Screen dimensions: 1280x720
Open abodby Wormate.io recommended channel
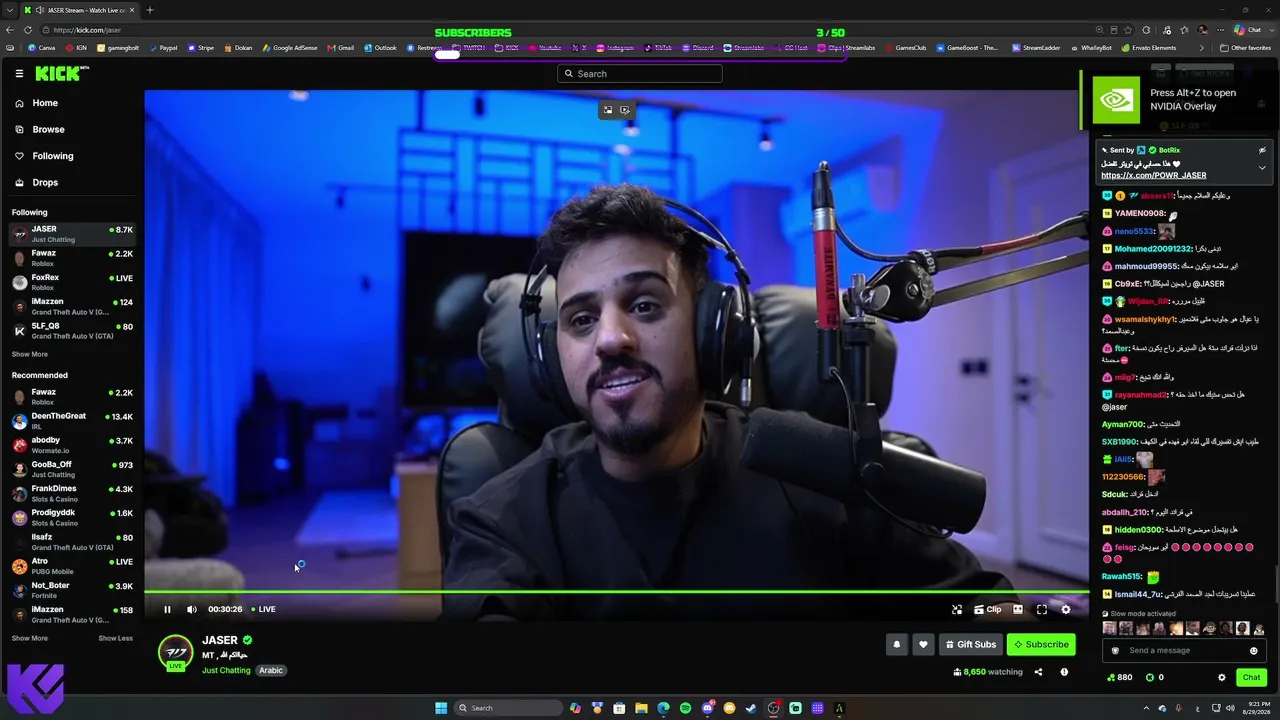(72, 445)
